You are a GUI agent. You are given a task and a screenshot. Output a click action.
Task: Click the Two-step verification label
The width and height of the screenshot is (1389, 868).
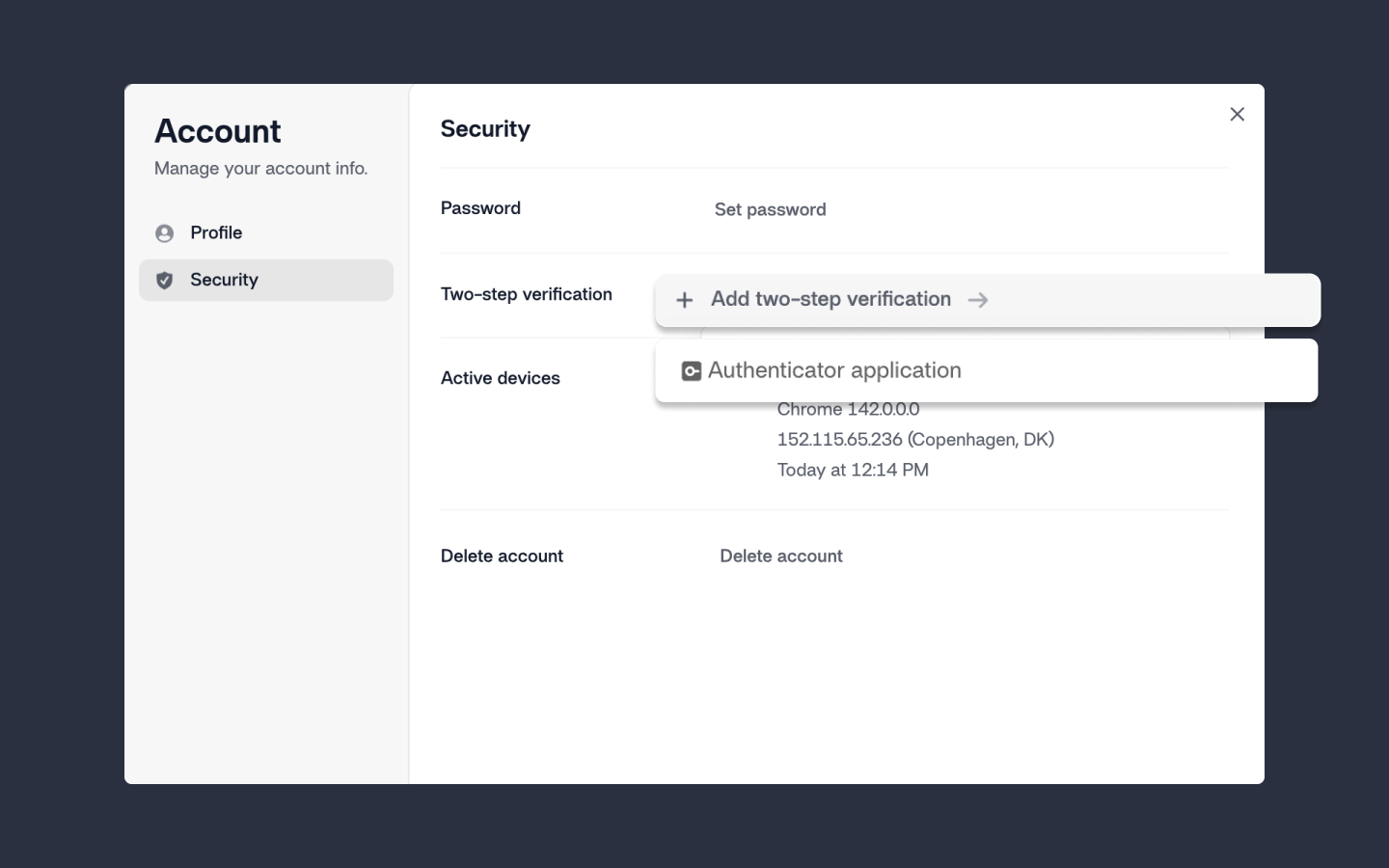(527, 294)
